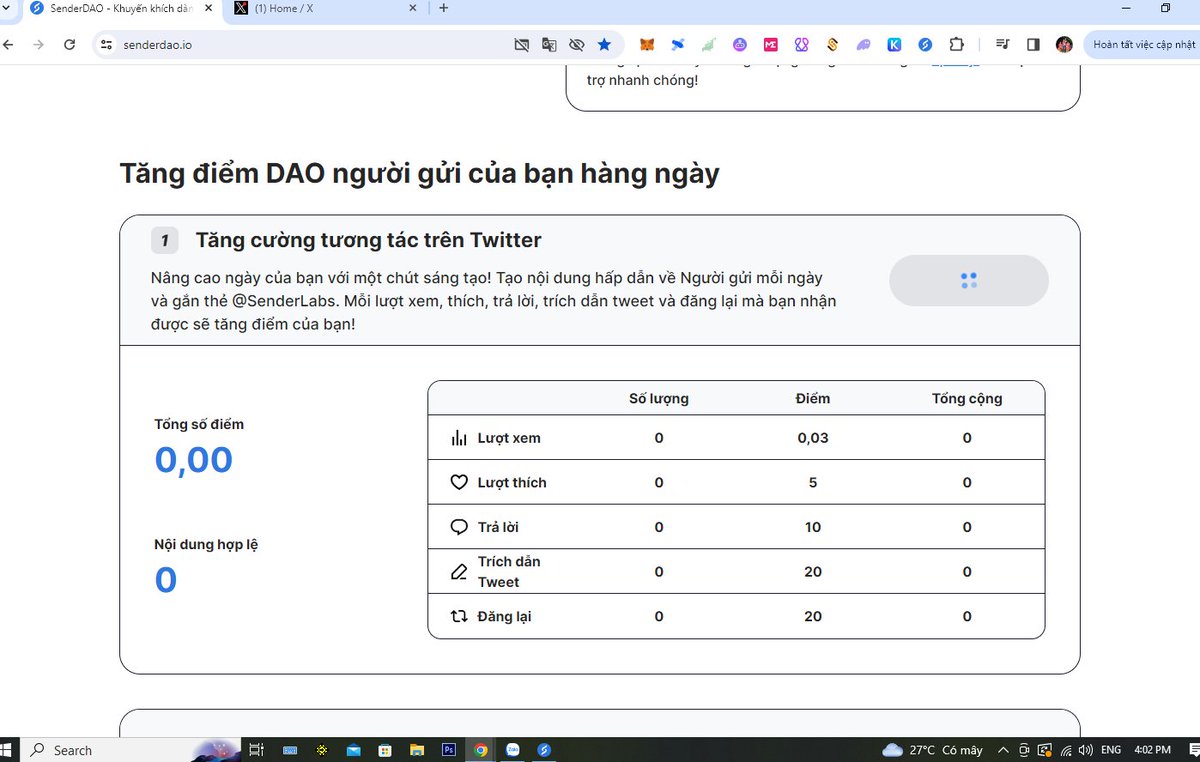
Task: Open the Magic Eden pink extension
Action: pyautogui.click(x=771, y=44)
